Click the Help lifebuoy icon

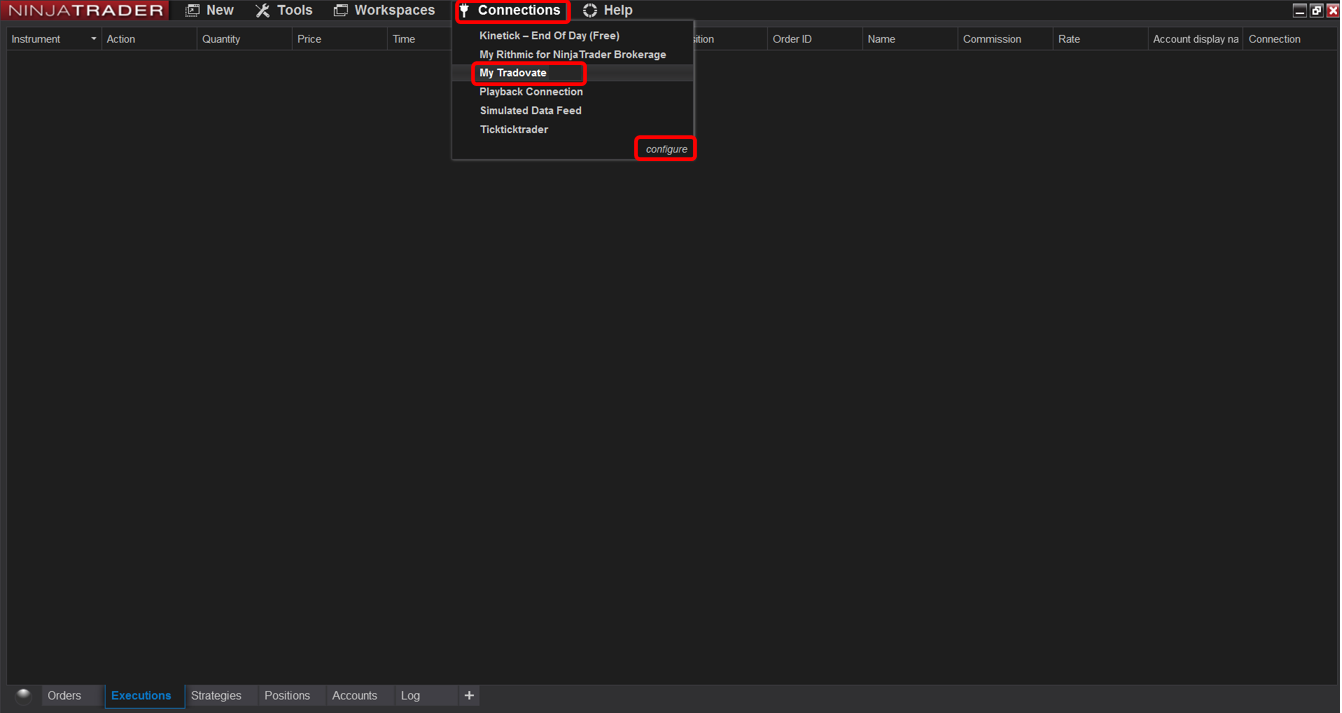(x=590, y=10)
